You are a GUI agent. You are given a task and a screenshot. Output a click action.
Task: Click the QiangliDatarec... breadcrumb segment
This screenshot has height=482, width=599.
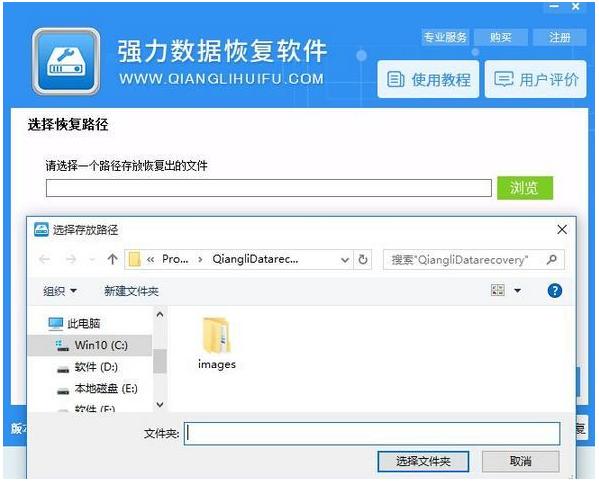pos(255,259)
